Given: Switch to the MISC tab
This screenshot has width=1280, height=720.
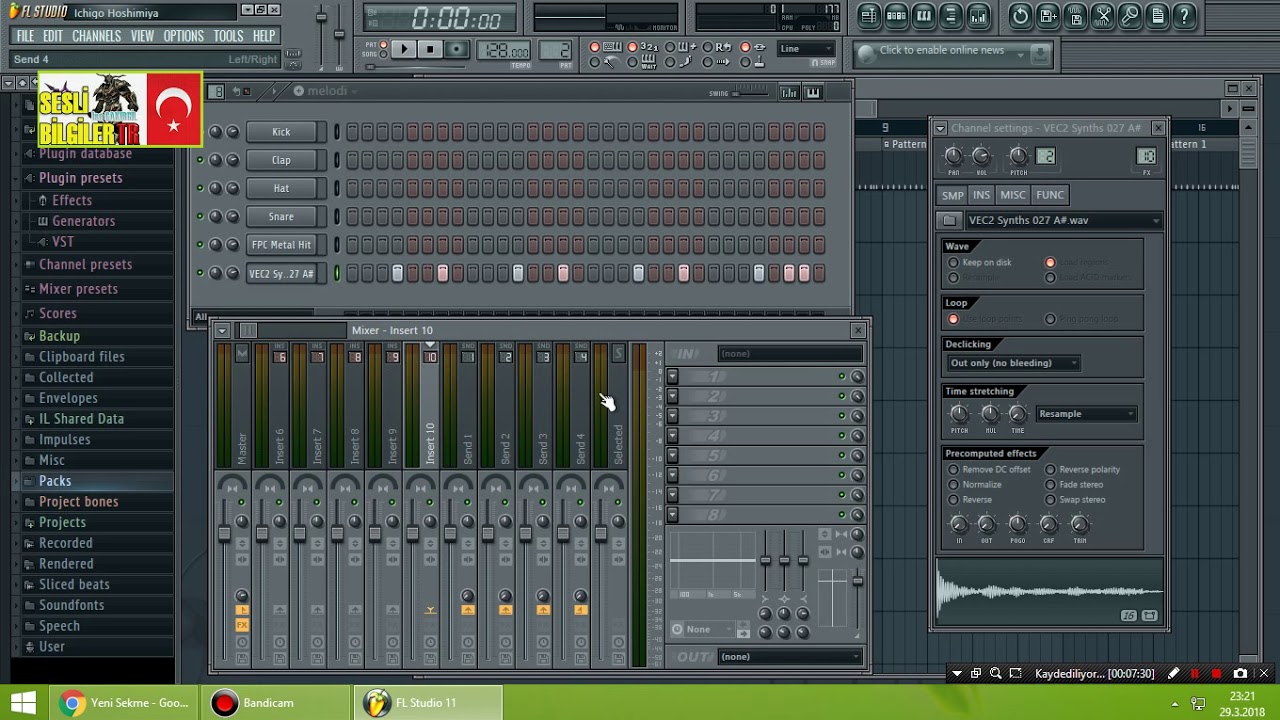Looking at the screenshot, I should (x=1012, y=195).
